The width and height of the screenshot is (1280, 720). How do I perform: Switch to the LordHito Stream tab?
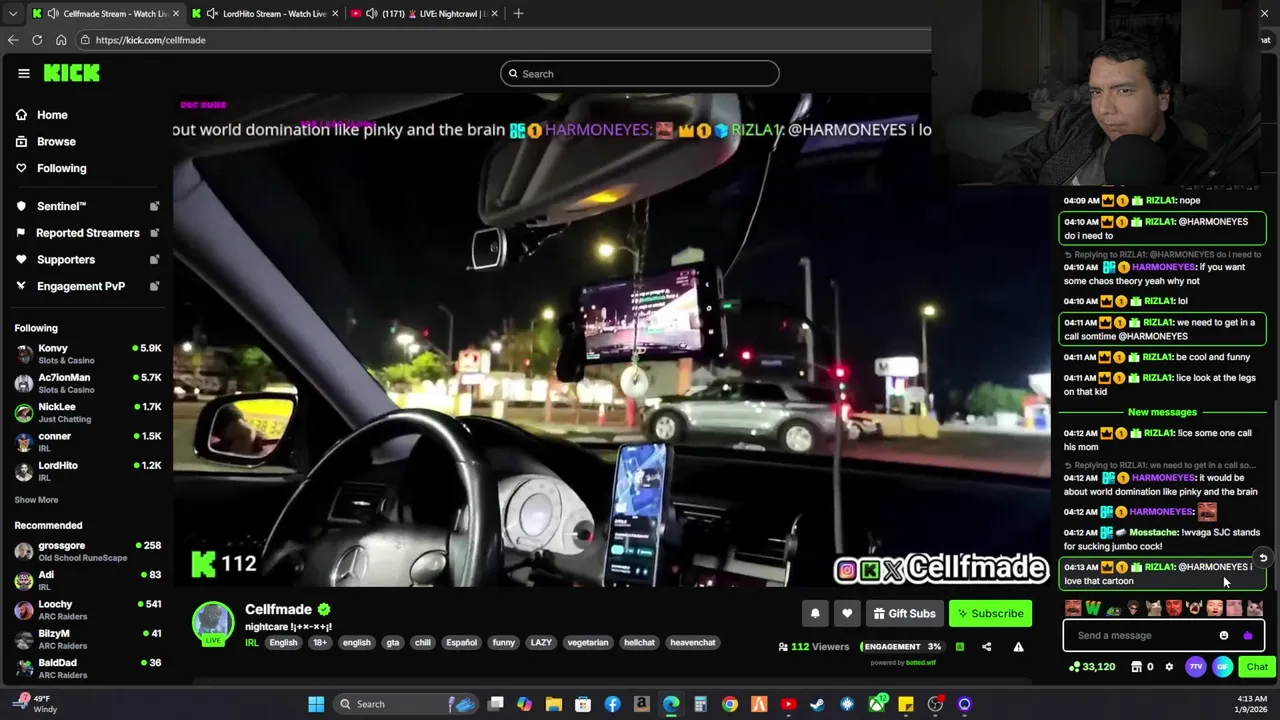click(x=265, y=13)
